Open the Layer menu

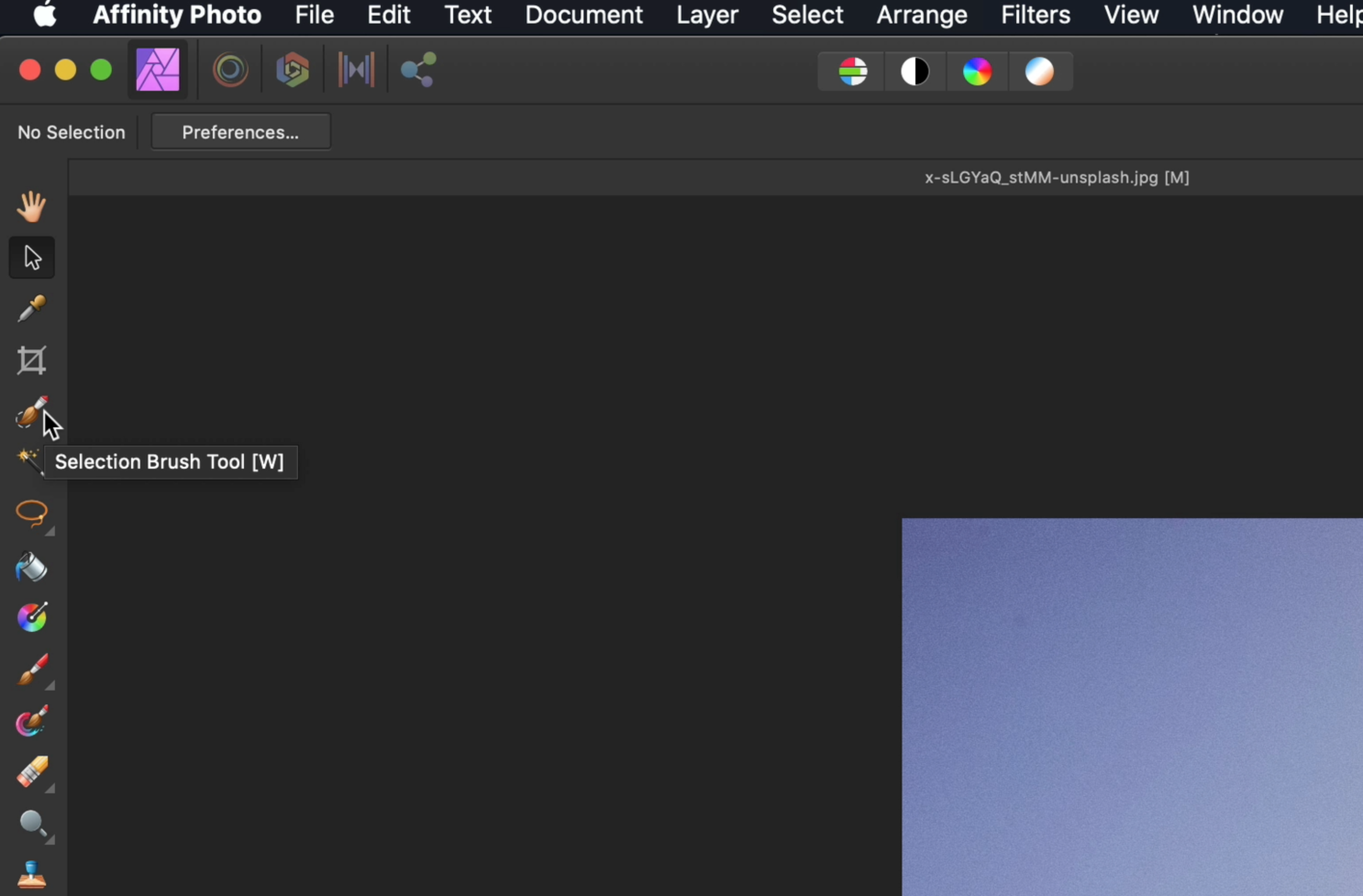[707, 15]
